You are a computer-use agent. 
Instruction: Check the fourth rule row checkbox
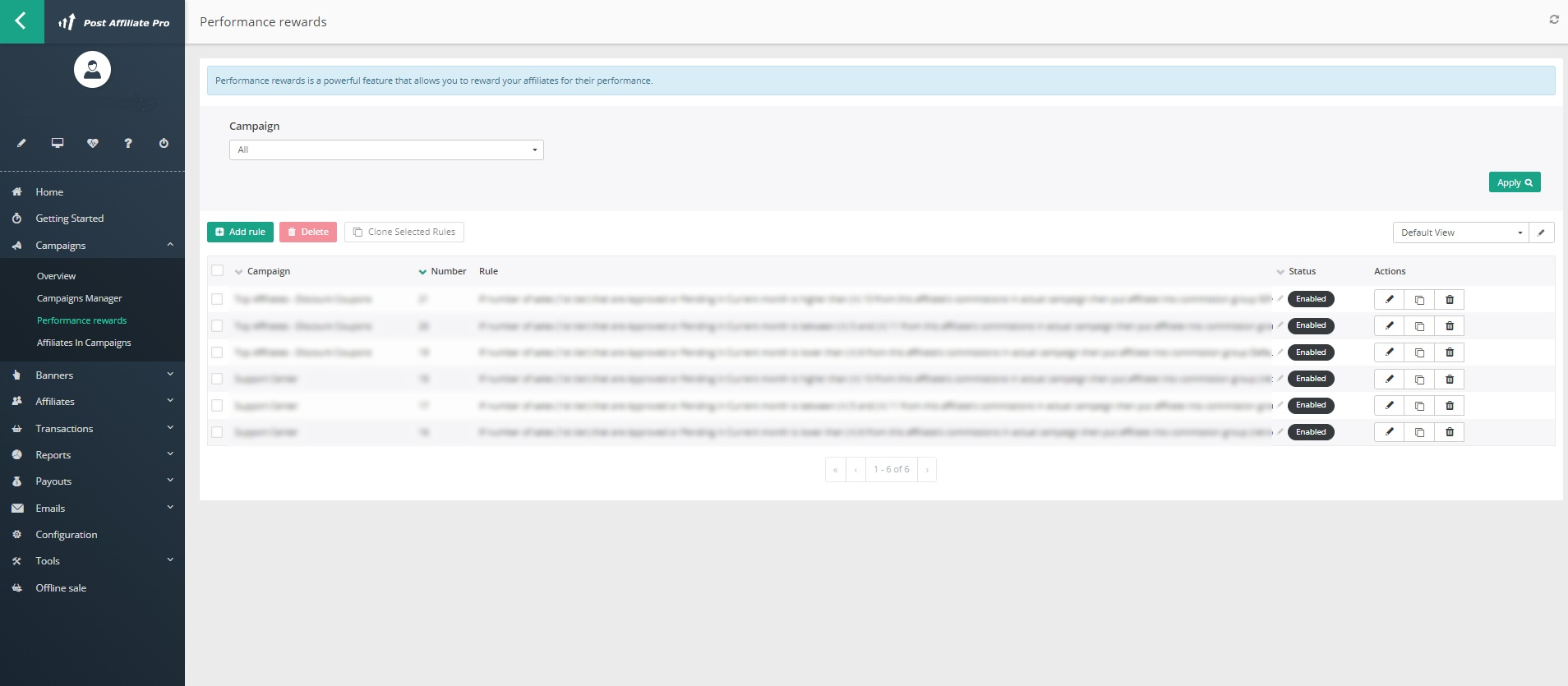point(218,379)
